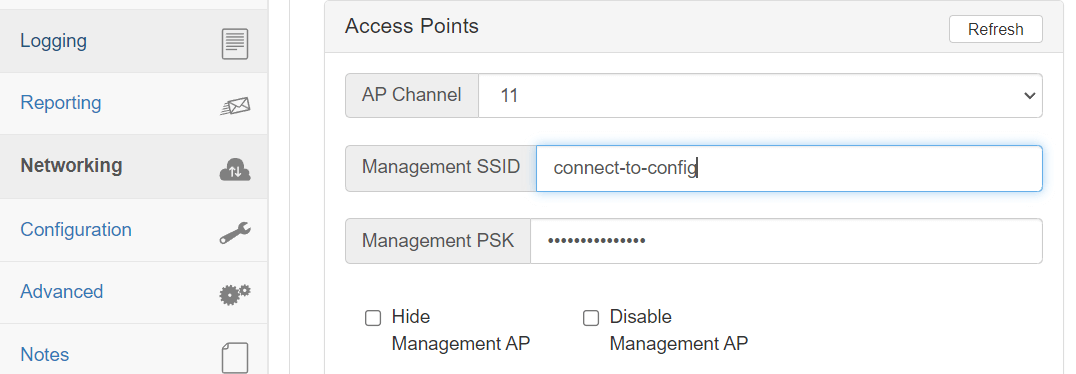
Task: Open the AP Channel dropdown
Action: pos(760,95)
